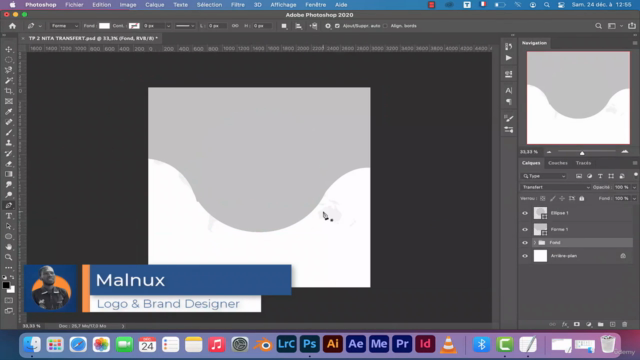Select the Brush tool

click(x=9, y=133)
